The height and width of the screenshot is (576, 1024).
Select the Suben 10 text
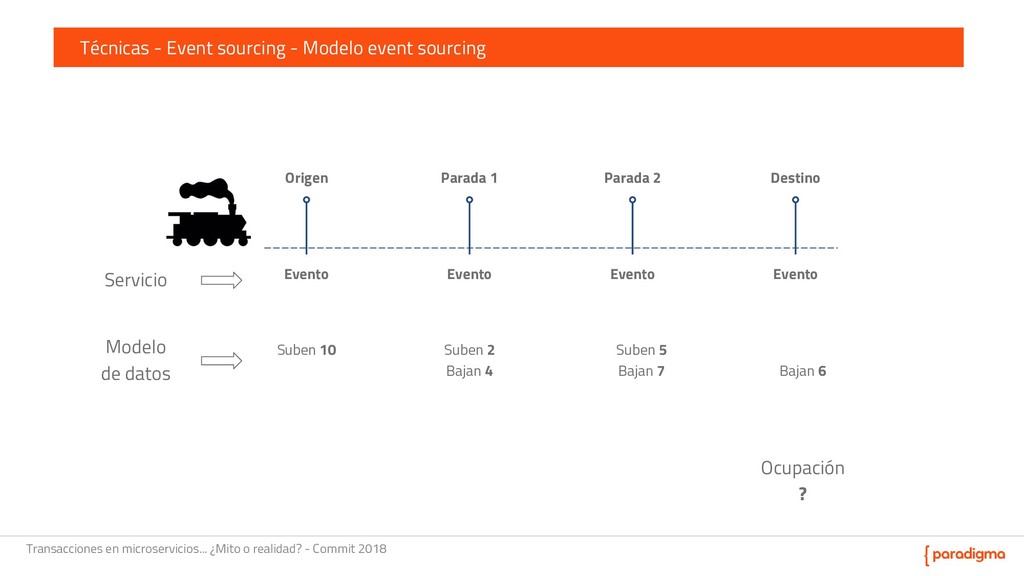306,350
